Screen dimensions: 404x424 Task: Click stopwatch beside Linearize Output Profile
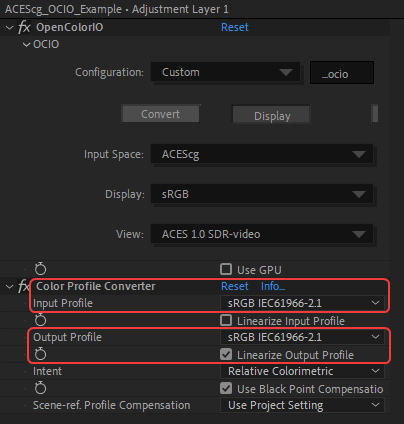click(40, 354)
